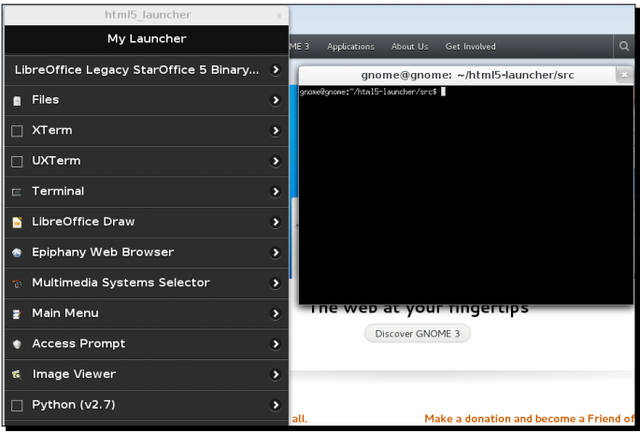Screen dimensions: 640x433
Task: Open the Applications menu on GNOME site
Action: tap(350, 46)
